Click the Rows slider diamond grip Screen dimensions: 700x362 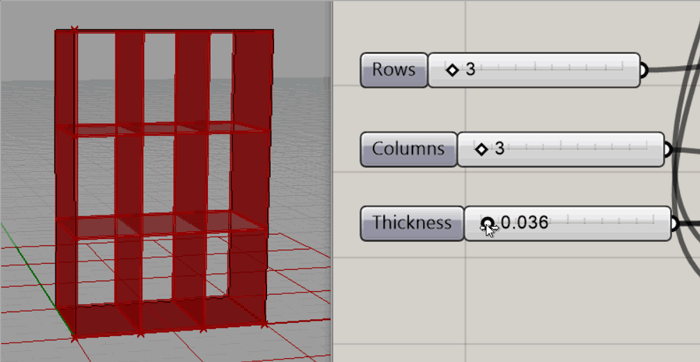[x=453, y=70]
